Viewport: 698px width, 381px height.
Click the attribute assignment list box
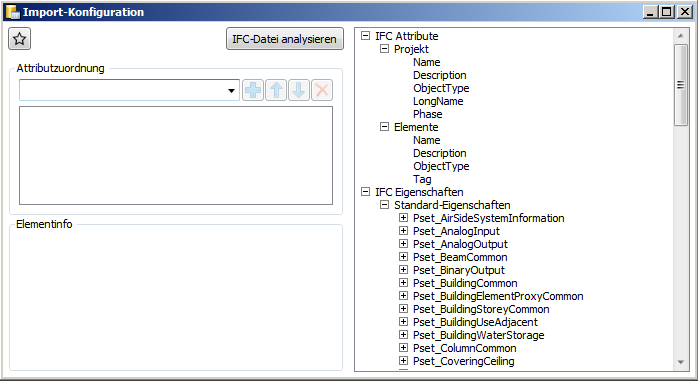[176, 155]
